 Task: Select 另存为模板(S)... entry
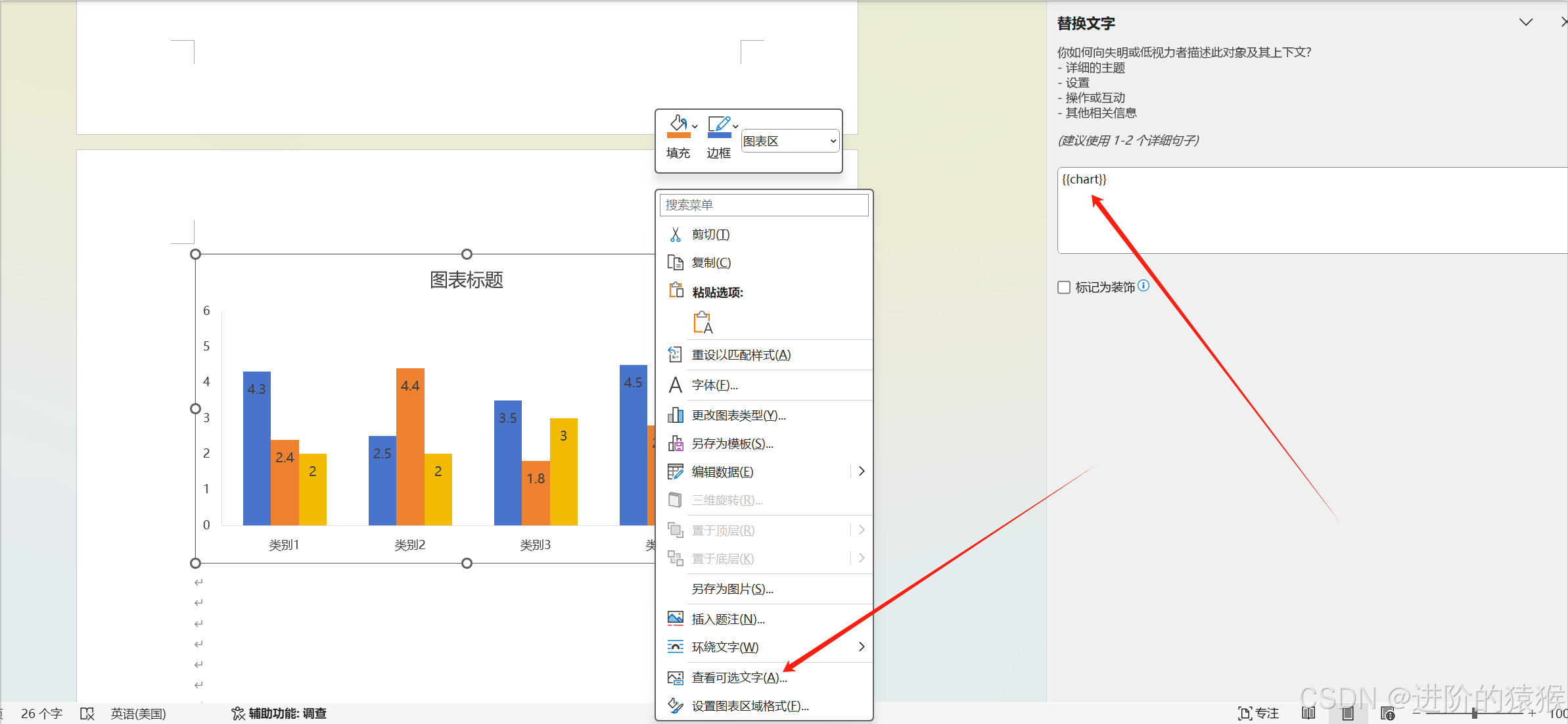pos(765,444)
